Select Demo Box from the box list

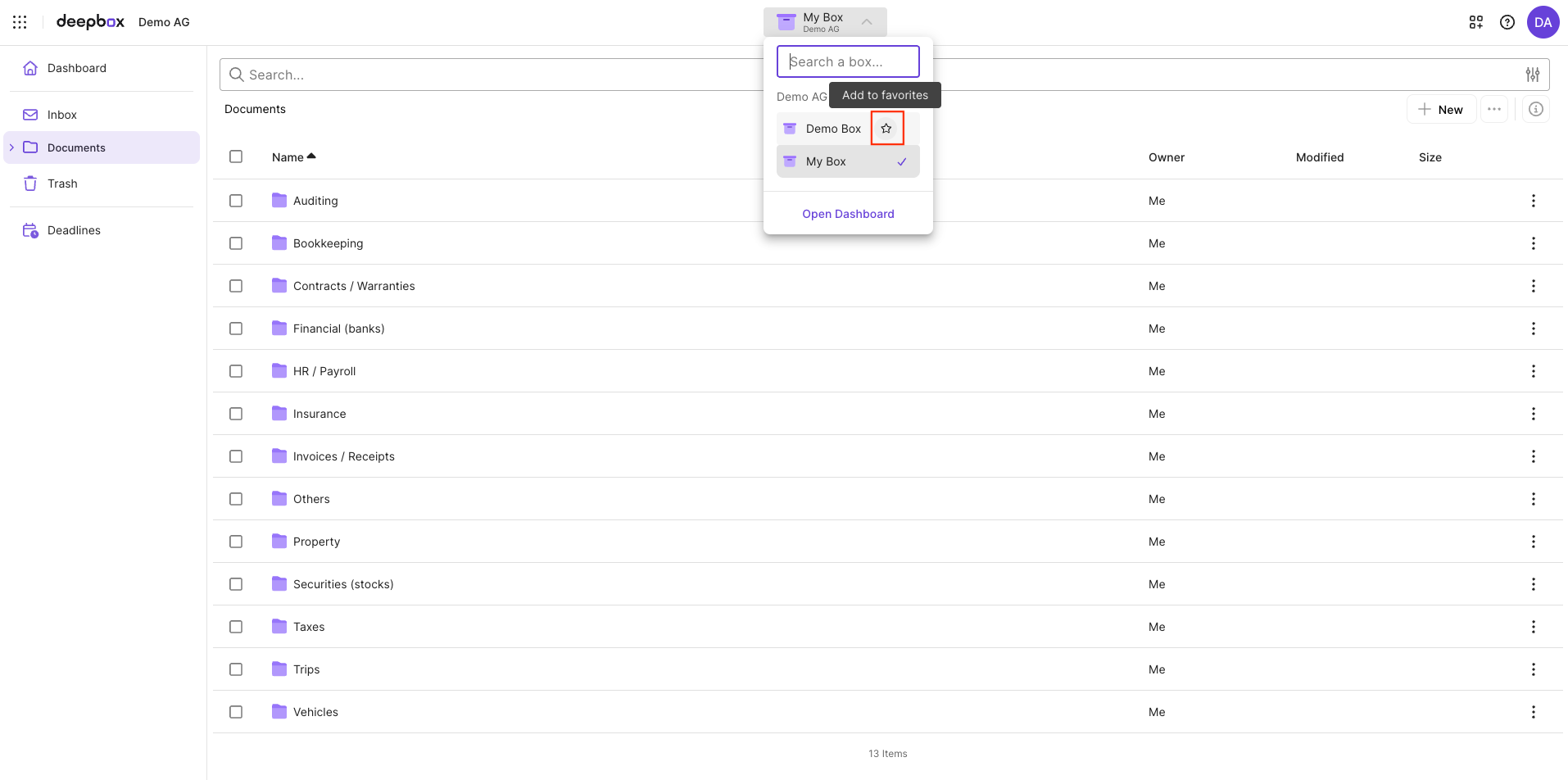click(x=832, y=129)
